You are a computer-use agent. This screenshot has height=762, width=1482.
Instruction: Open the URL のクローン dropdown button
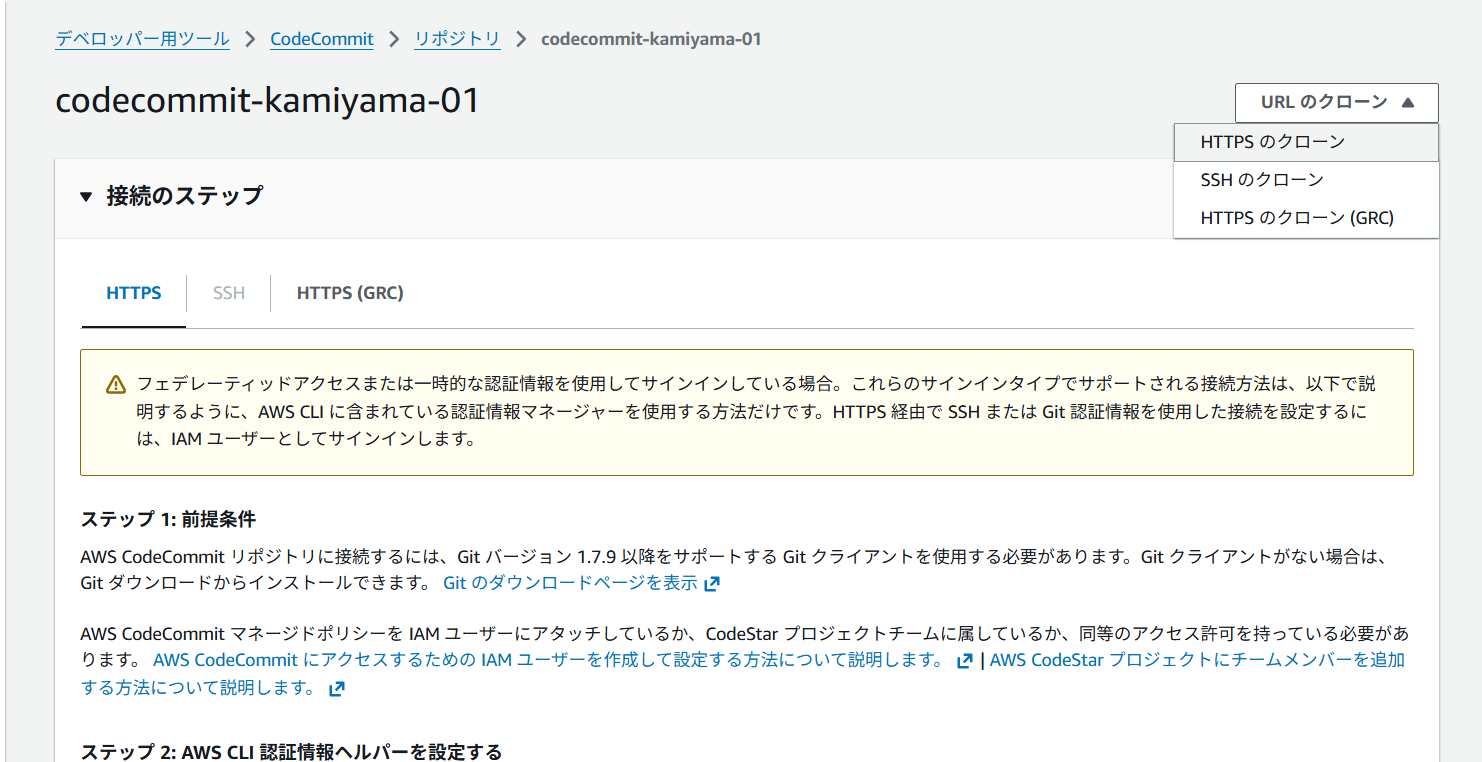coord(1336,102)
